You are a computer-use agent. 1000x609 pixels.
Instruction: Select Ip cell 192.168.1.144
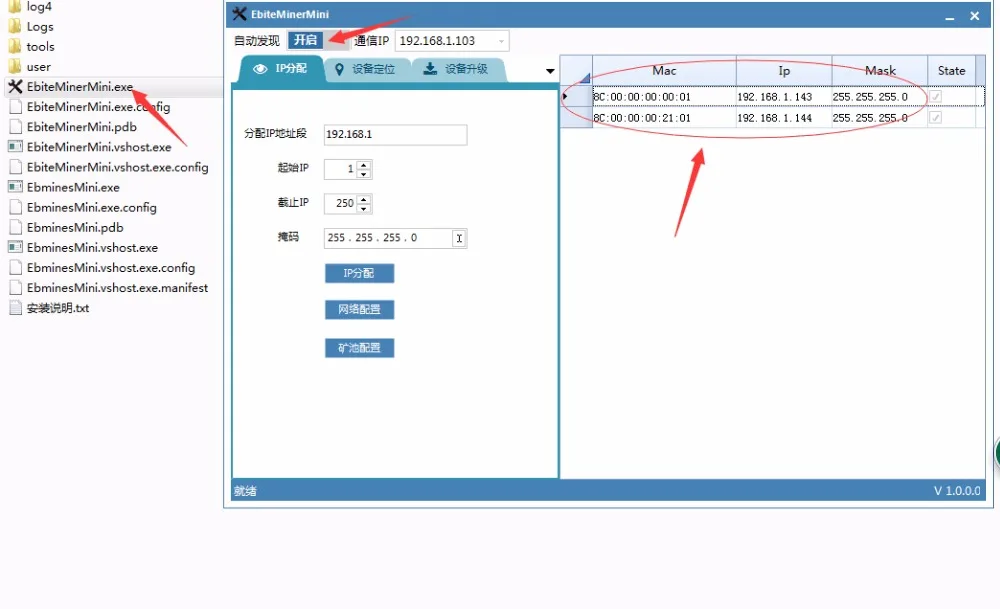click(784, 117)
